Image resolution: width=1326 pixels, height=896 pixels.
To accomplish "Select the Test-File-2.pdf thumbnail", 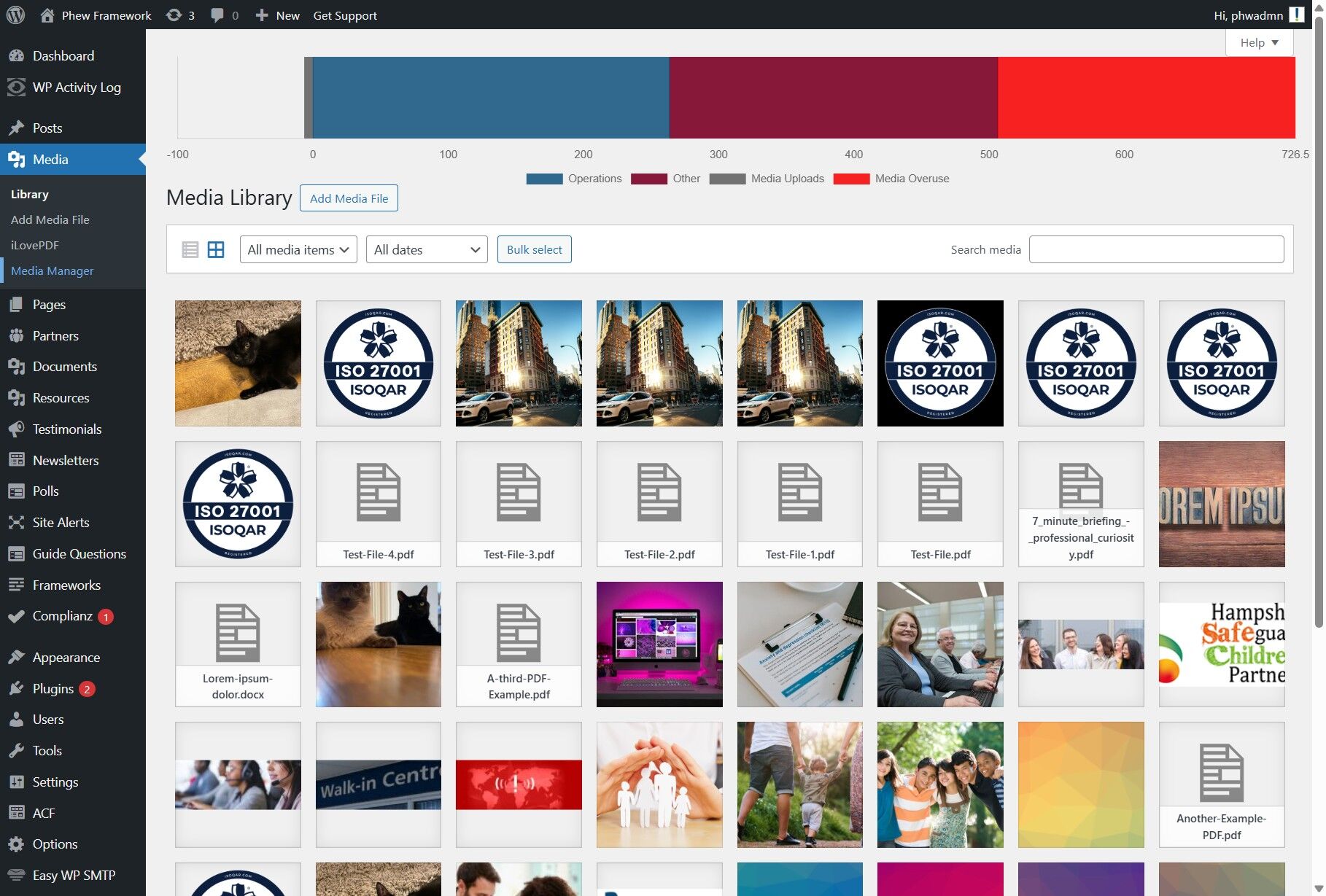I will (x=659, y=504).
